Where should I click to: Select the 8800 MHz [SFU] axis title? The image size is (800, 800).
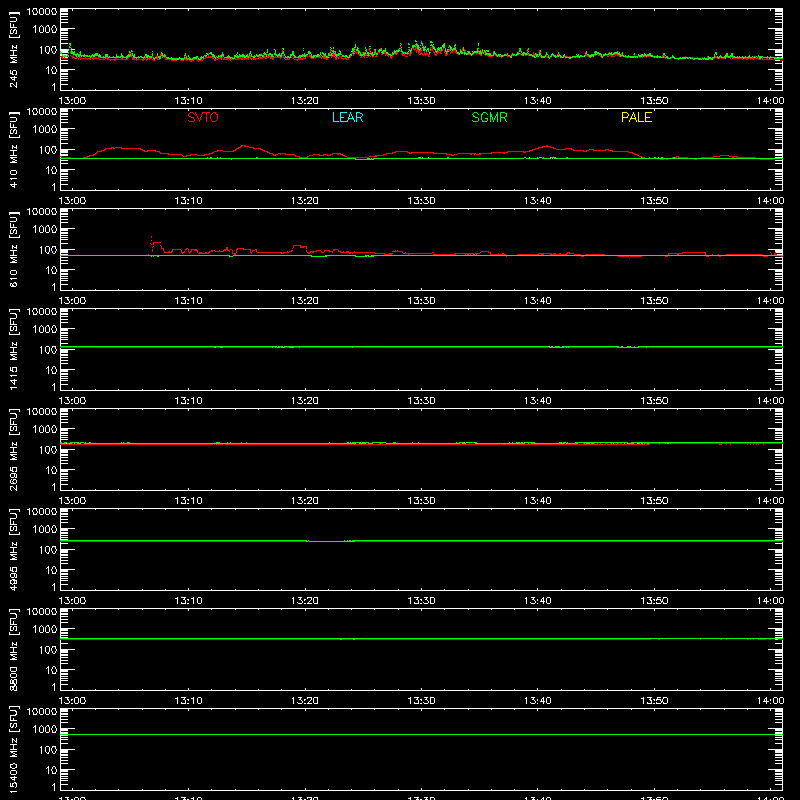point(14,649)
